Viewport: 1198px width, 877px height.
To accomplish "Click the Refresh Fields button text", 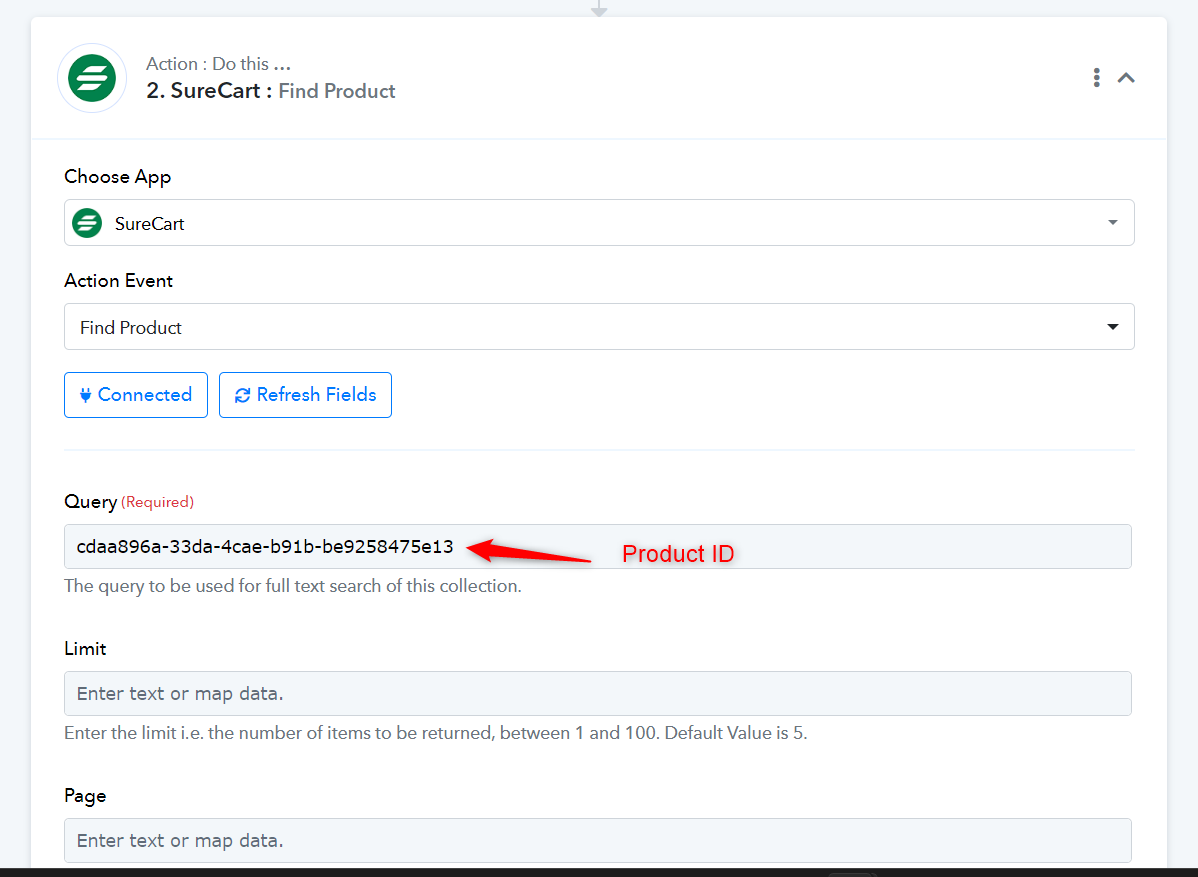I will click(316, 395).
